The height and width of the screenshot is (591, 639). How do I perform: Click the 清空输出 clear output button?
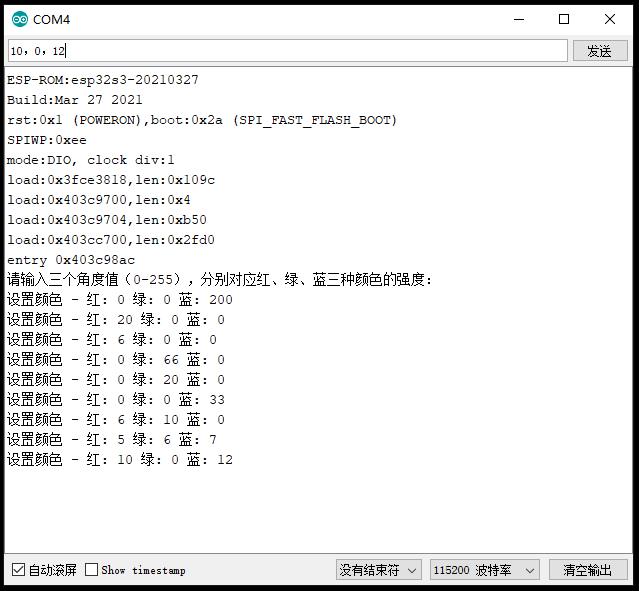(588, 570)
